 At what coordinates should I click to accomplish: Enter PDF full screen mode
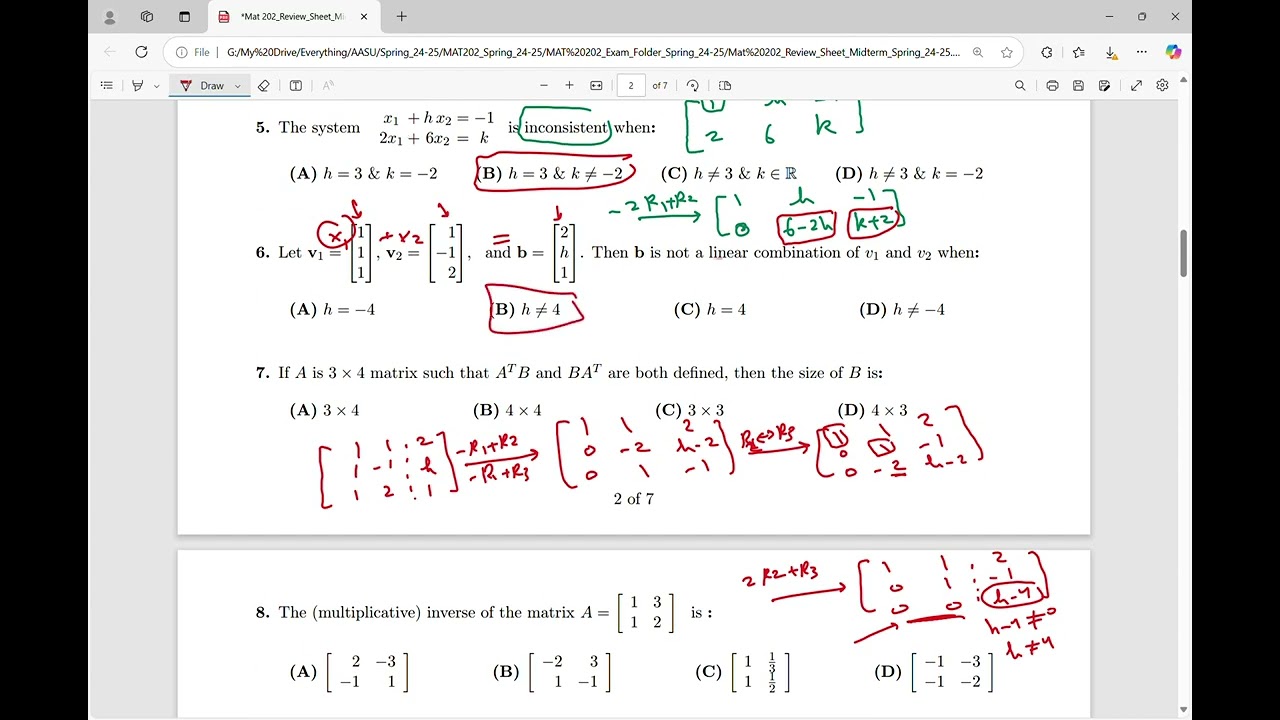click(1136, 86)
